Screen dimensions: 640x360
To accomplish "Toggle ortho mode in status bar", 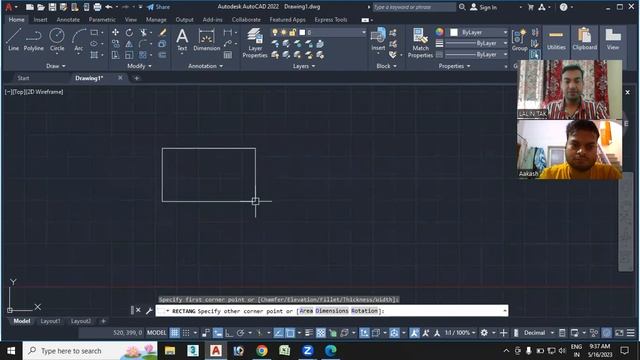I will point(229,333).
